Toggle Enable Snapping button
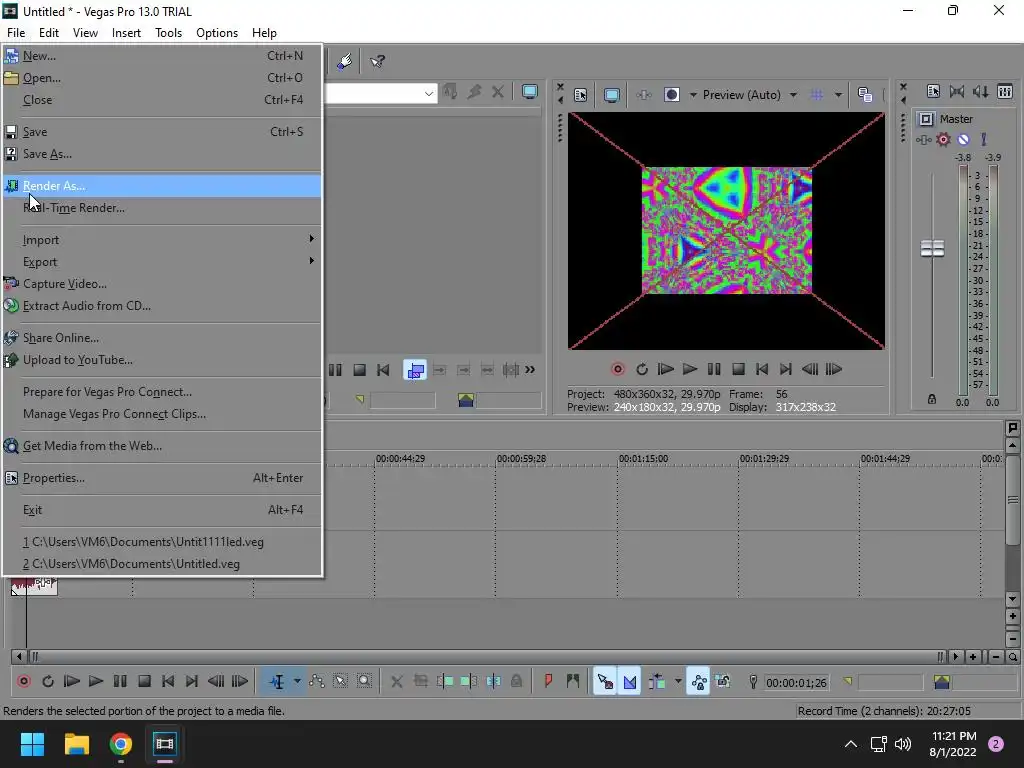This screenshot has height=768, width=1024. pyautogui.click(x=605, y=682)
